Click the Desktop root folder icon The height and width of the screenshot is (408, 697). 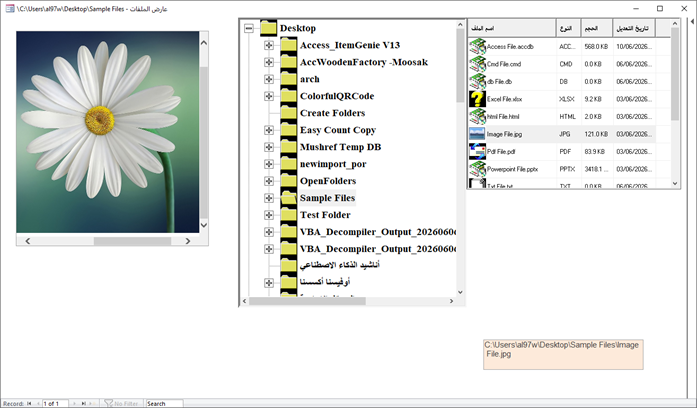click(x=268, y=28)
